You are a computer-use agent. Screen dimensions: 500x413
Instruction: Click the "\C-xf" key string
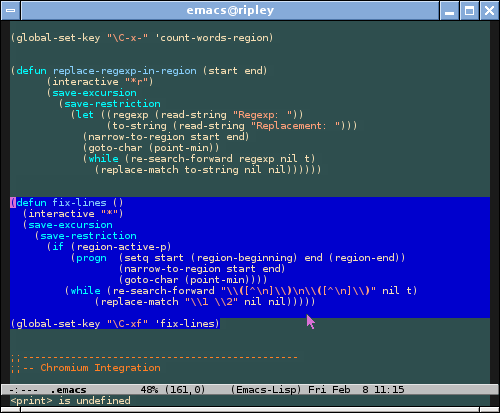(x=127, y=324)
